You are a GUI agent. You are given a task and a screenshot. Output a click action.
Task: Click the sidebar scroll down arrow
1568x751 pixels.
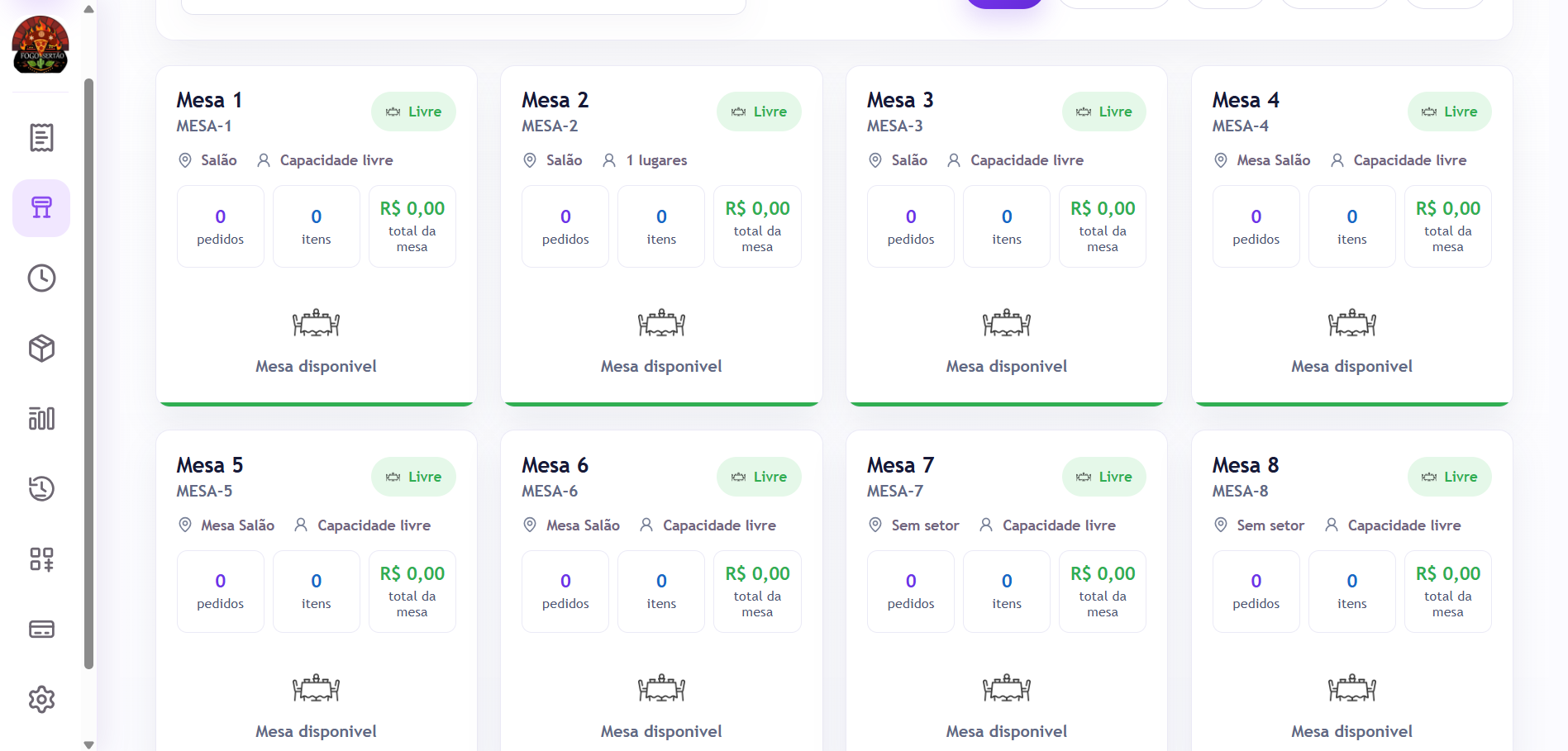tap(88, 744)
